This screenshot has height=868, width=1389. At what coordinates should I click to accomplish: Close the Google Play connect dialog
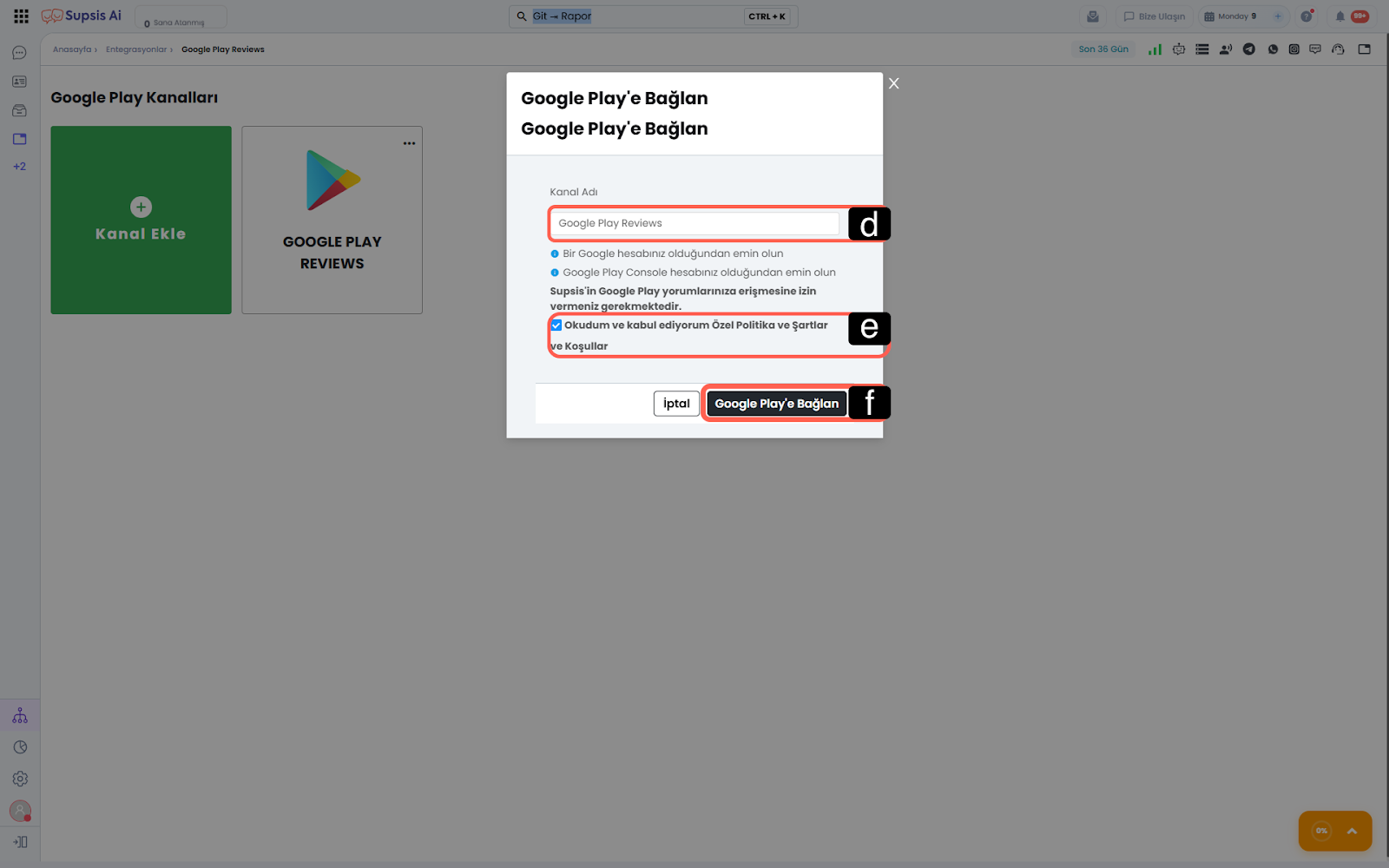[894, 83]
